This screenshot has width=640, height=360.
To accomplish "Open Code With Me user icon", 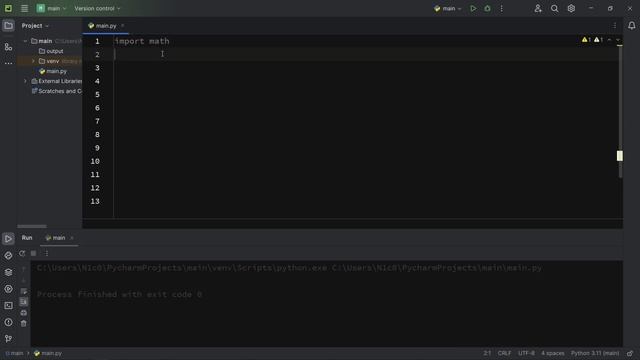I will pyautogui.click(x=538, y=8).
